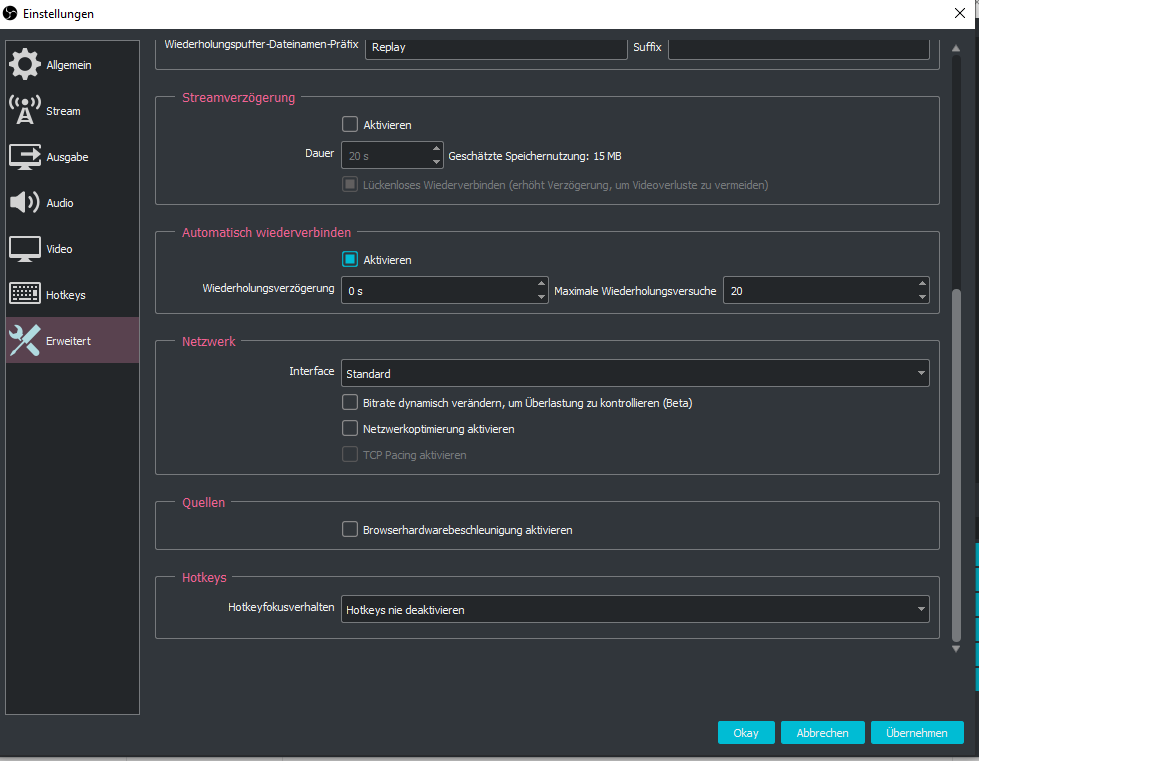Click the Audio speaker icon
This screenshot has width=1152, height=761.
(25, 203)
